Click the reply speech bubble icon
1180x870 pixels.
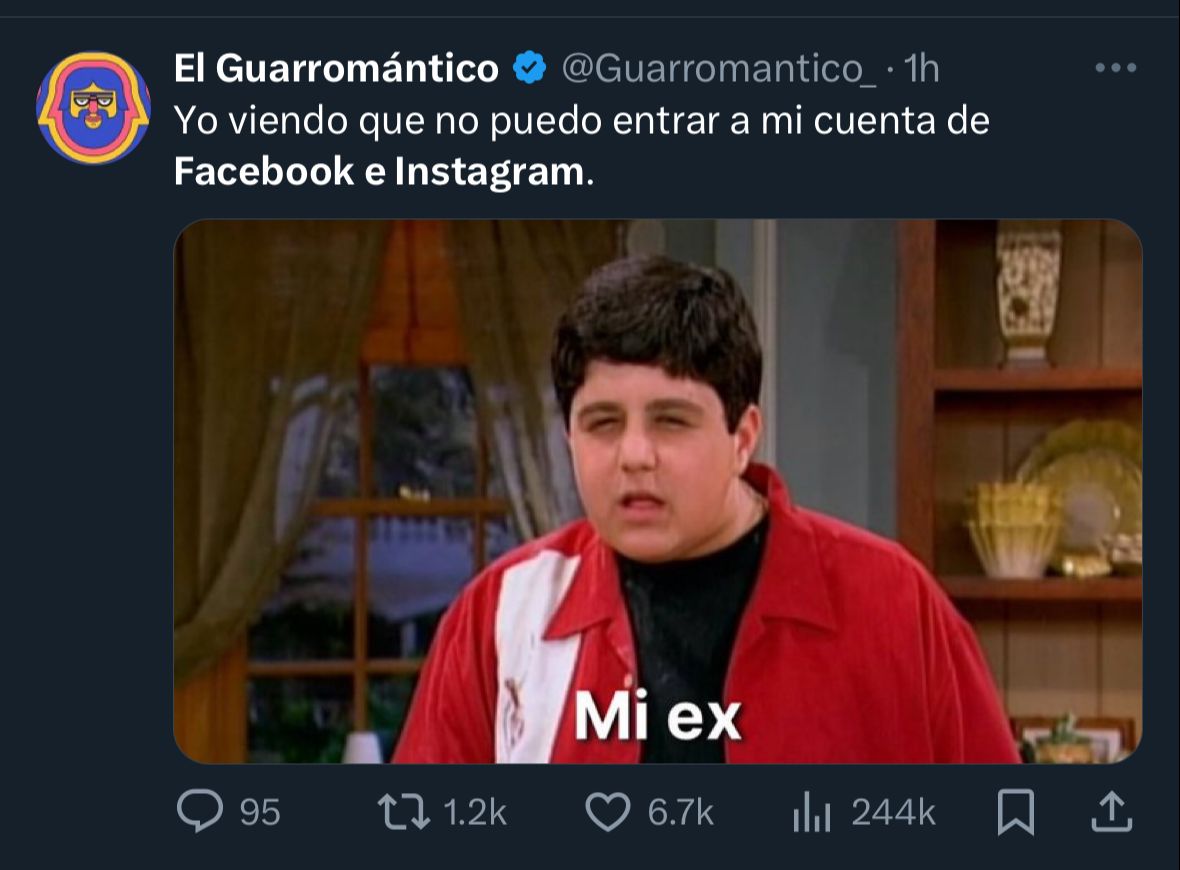click(x=199, y=811)
